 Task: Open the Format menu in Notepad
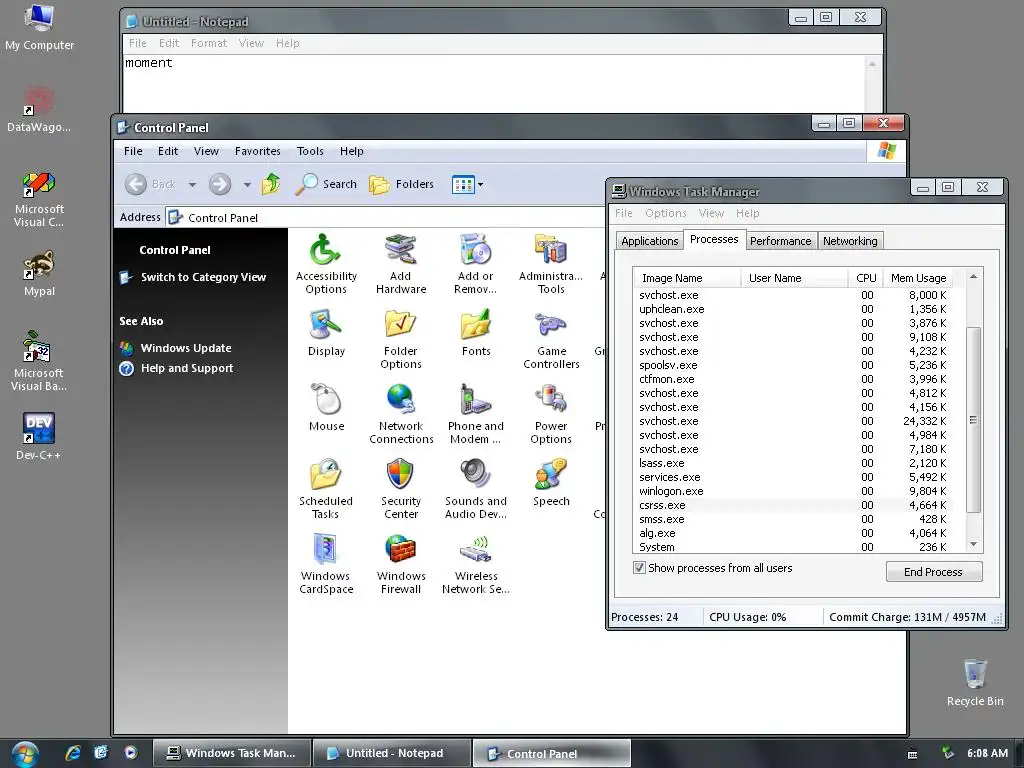208,43
